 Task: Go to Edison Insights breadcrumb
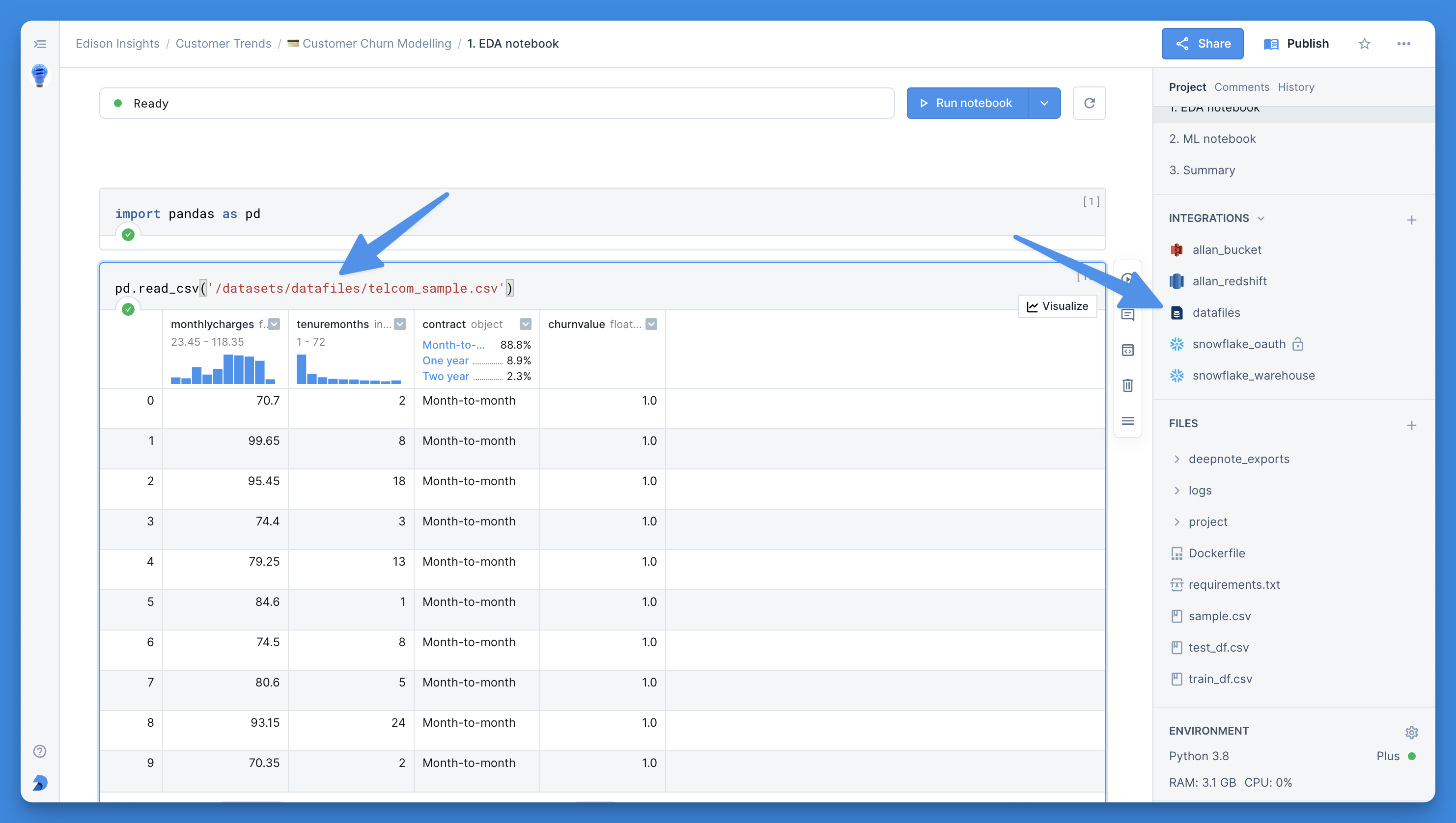[x=117, y=44]
